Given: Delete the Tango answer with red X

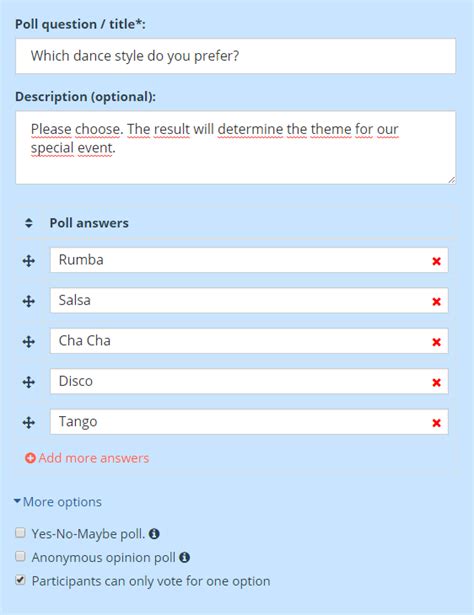Looking at the screenshot, I should point(436,423).
